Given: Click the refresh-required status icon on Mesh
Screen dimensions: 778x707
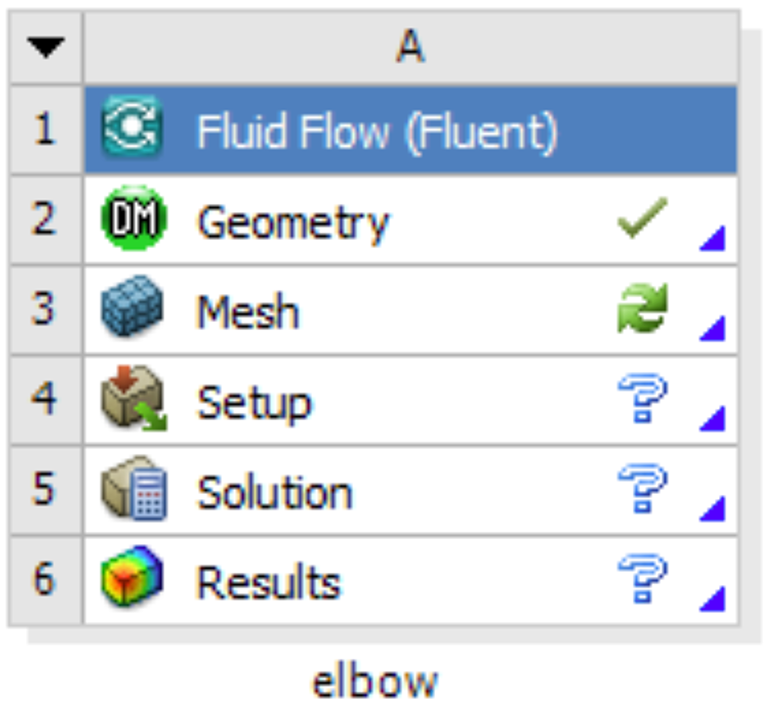Looking at the screenshot, I should pos(643,308).
